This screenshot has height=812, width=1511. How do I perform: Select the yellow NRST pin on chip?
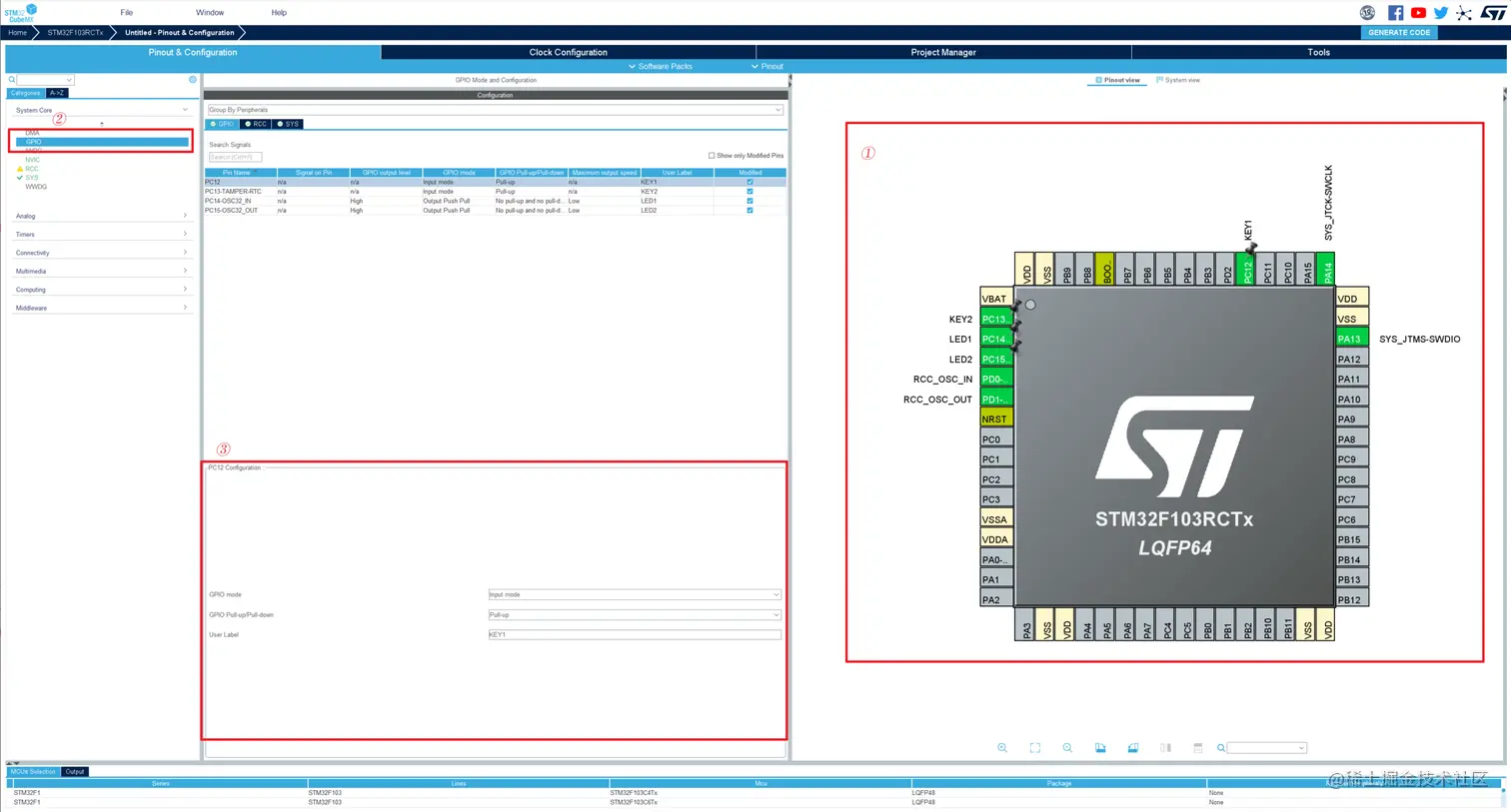coord(996,418)
